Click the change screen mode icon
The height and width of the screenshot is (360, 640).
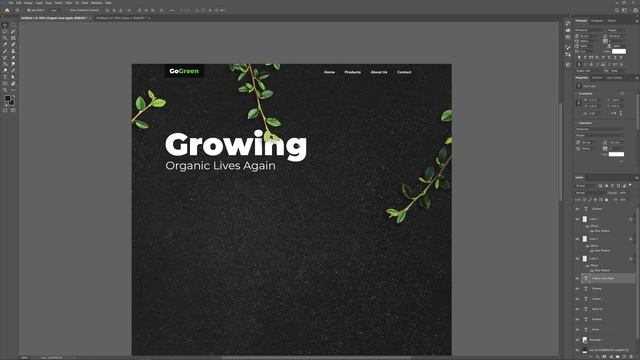coord(13,110)
